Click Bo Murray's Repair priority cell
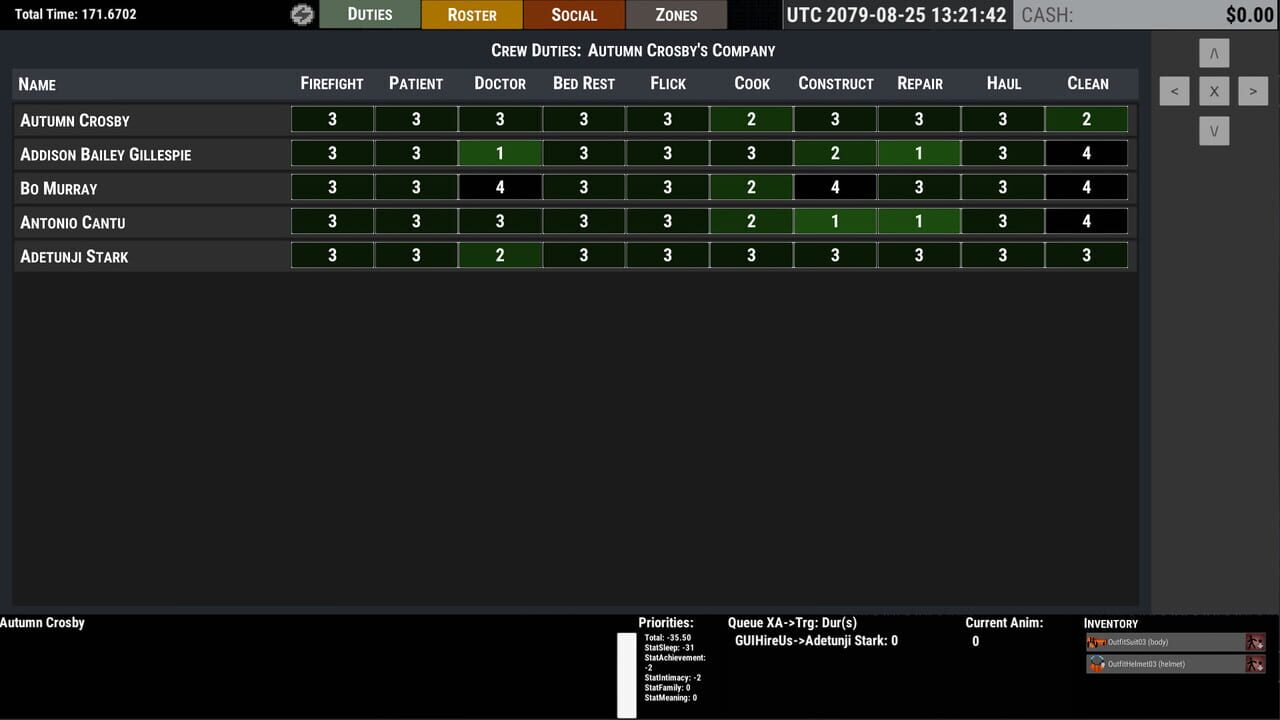The width and height of the screenshot is (1280, 720). coord(919,187)
